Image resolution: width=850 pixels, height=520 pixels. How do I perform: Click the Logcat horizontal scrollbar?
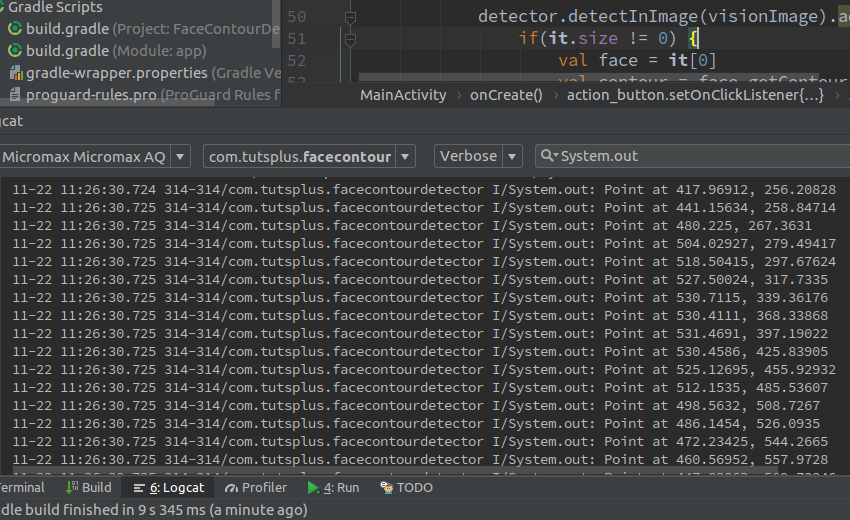tap(395, 471)
